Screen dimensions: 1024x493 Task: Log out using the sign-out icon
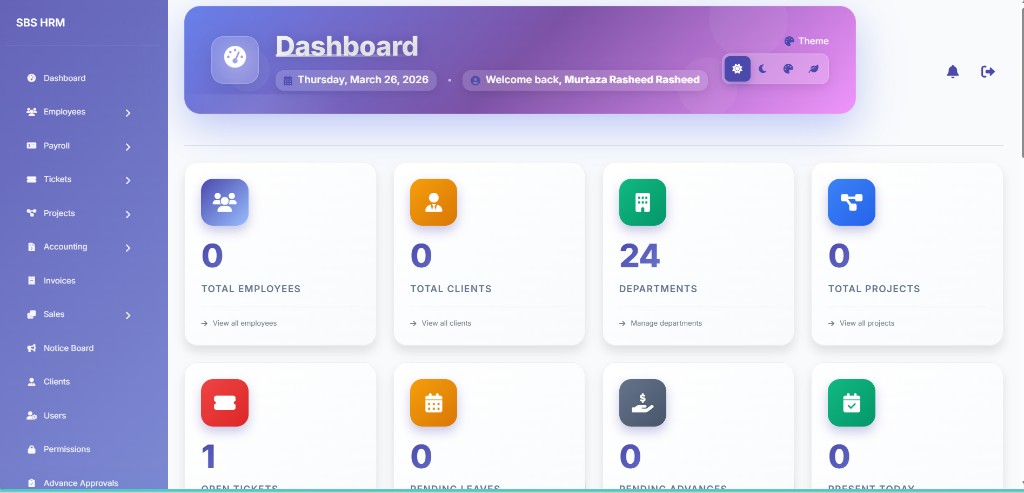[988, 72]
